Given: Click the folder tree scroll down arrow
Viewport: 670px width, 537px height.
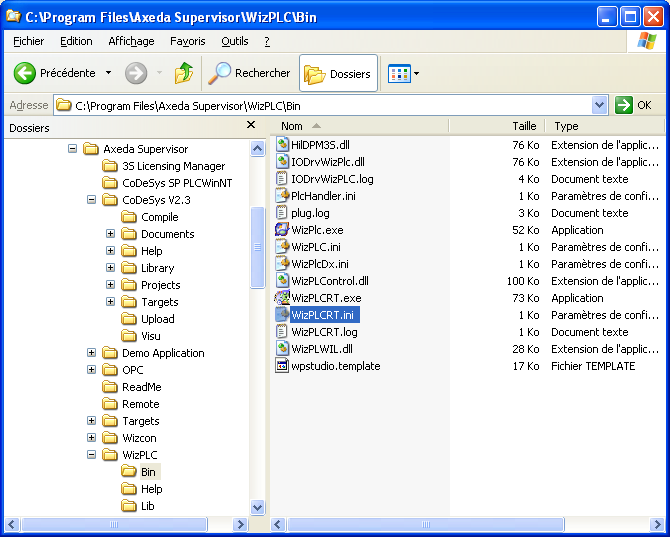Looking at the screenshot, I should point(257,507).
